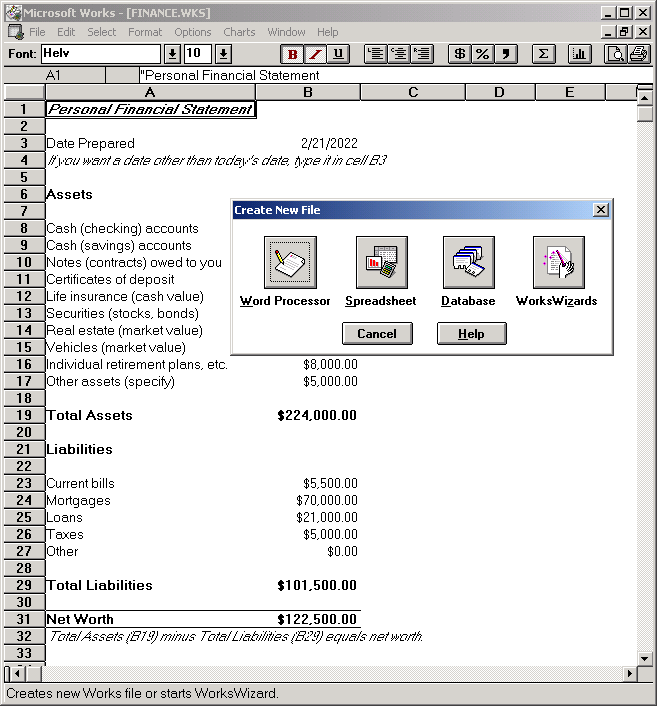Toggle italic formatting button
Screen dimensions: 657x706
(x=315, y=54)
